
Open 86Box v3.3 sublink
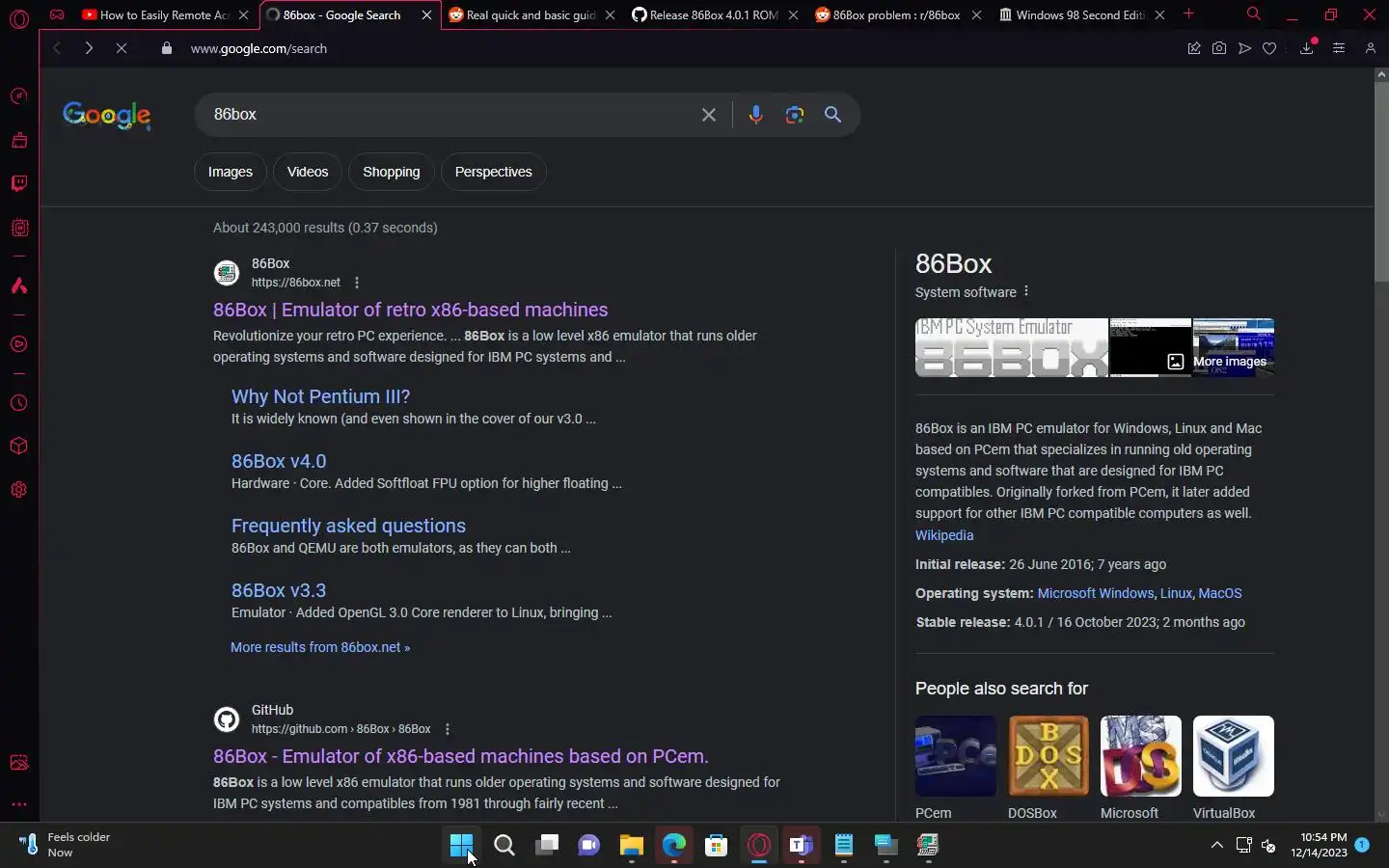click(279, 590)
